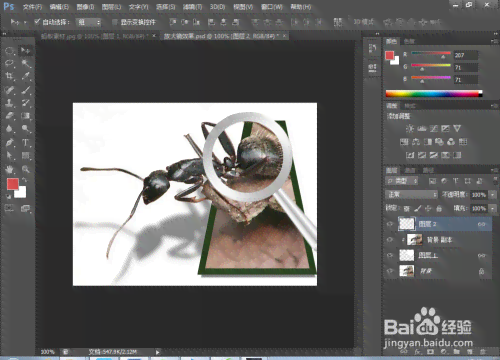Select the Magic Wand tool

point(25,63)
